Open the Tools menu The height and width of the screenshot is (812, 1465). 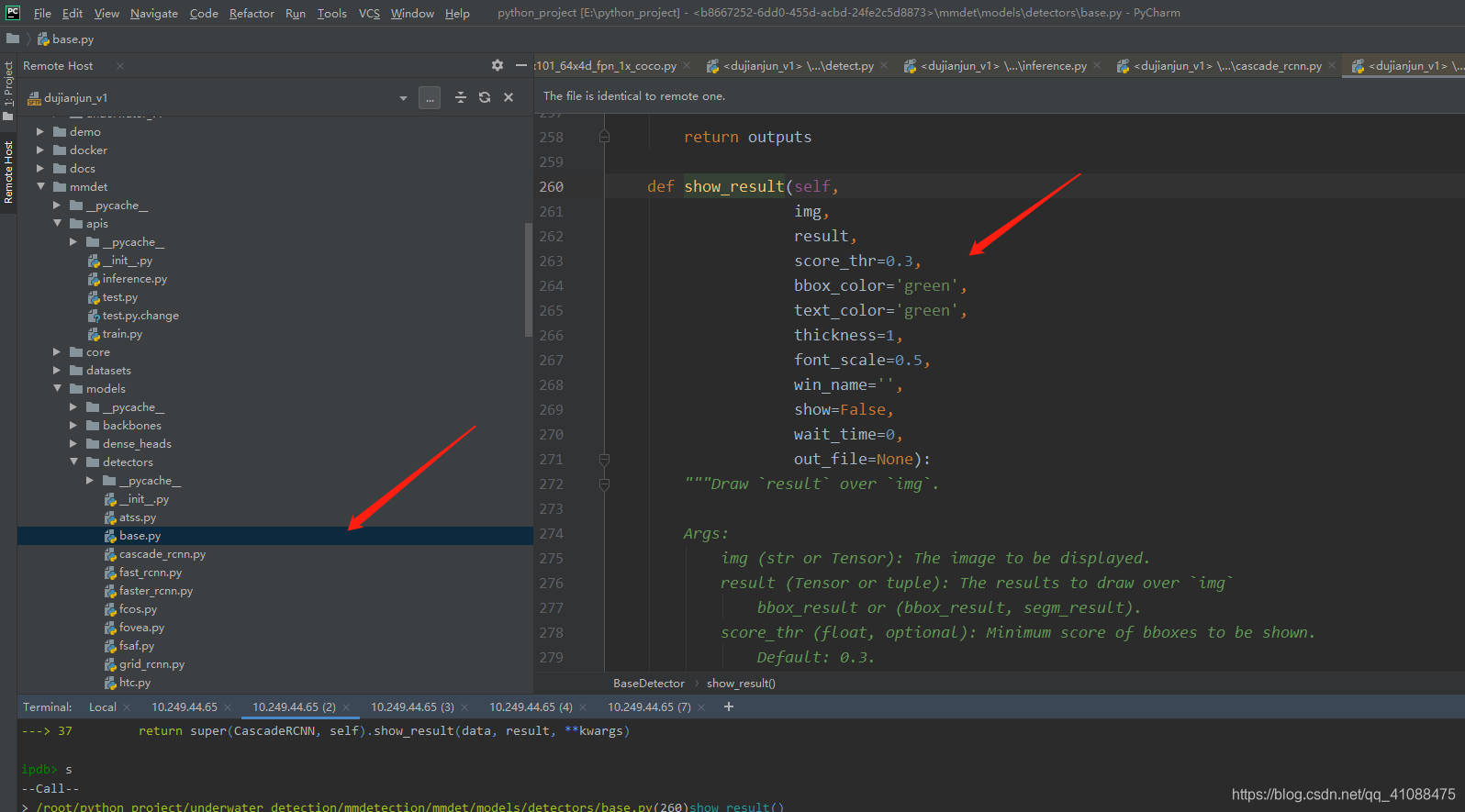tap(332, 13)
